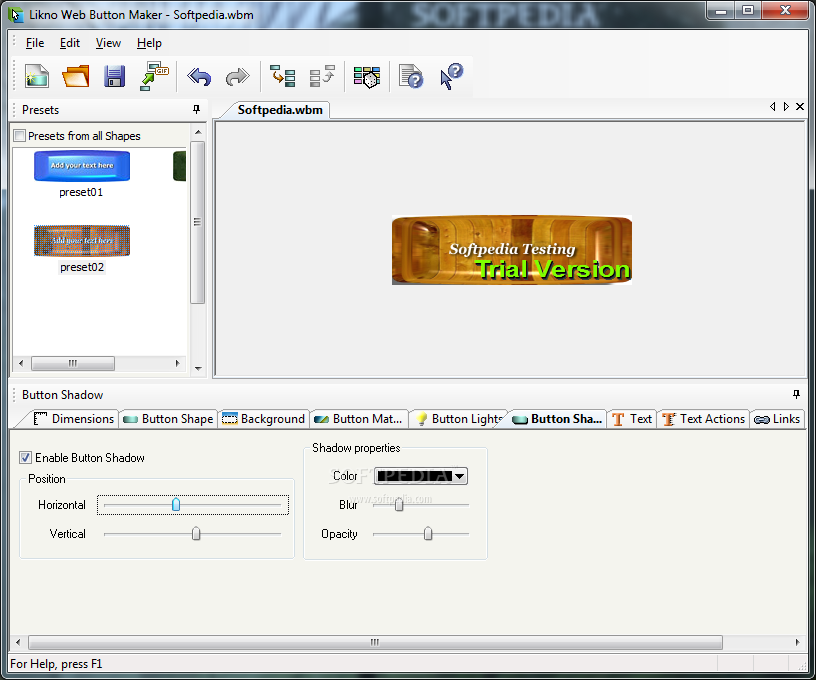Image resolution: width=816 pixels, height=680 pixels.
Task: Open the Edit menu
Action: tap(70, 43)
